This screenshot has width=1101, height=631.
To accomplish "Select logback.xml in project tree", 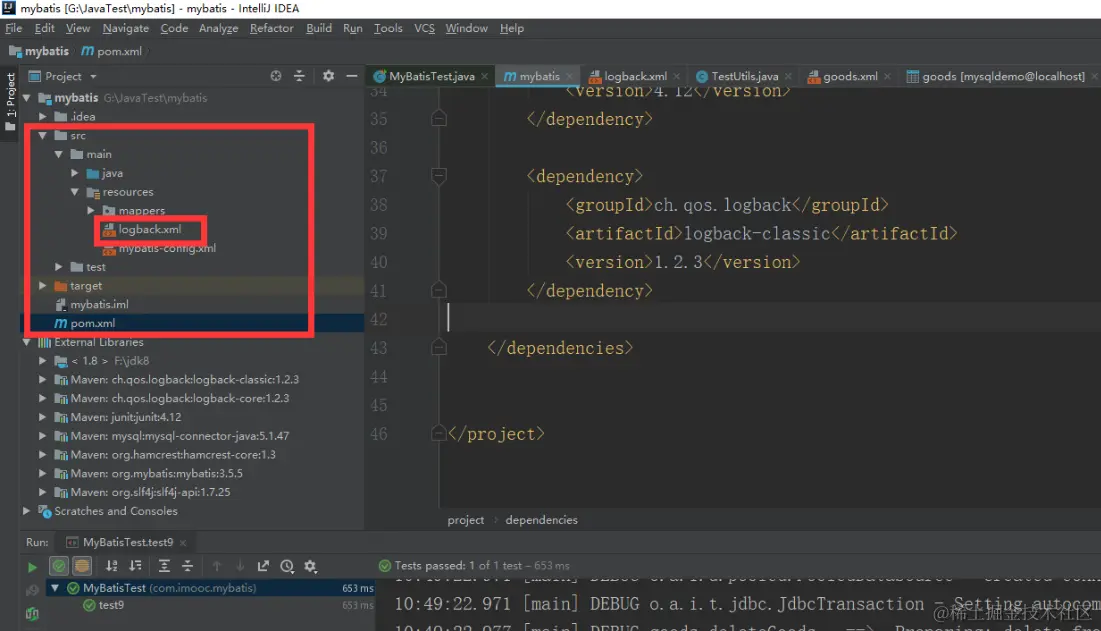I will (150, 230).
